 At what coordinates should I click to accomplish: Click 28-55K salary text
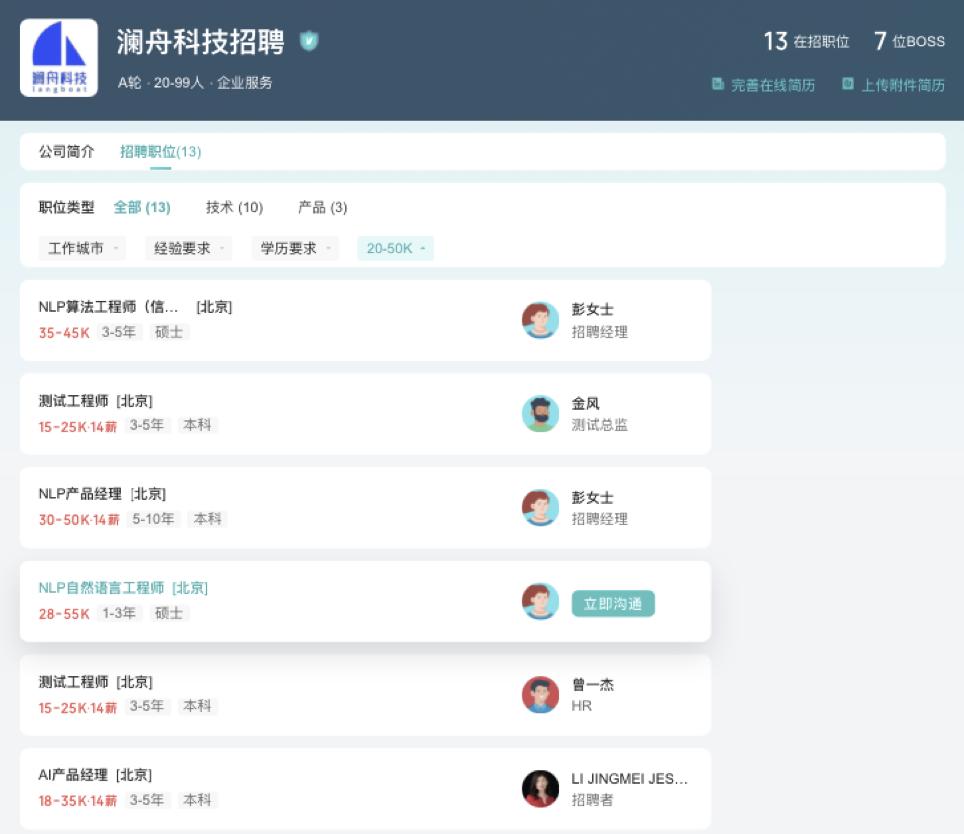tap(64, 613)
